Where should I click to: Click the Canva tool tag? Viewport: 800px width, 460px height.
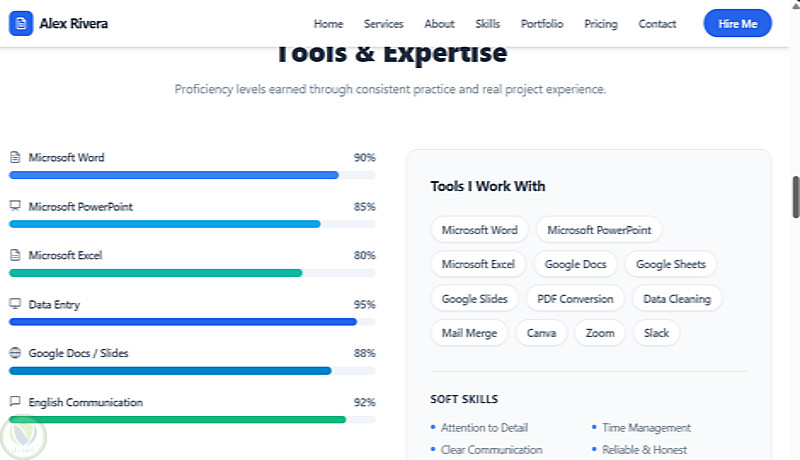(541, 333)
